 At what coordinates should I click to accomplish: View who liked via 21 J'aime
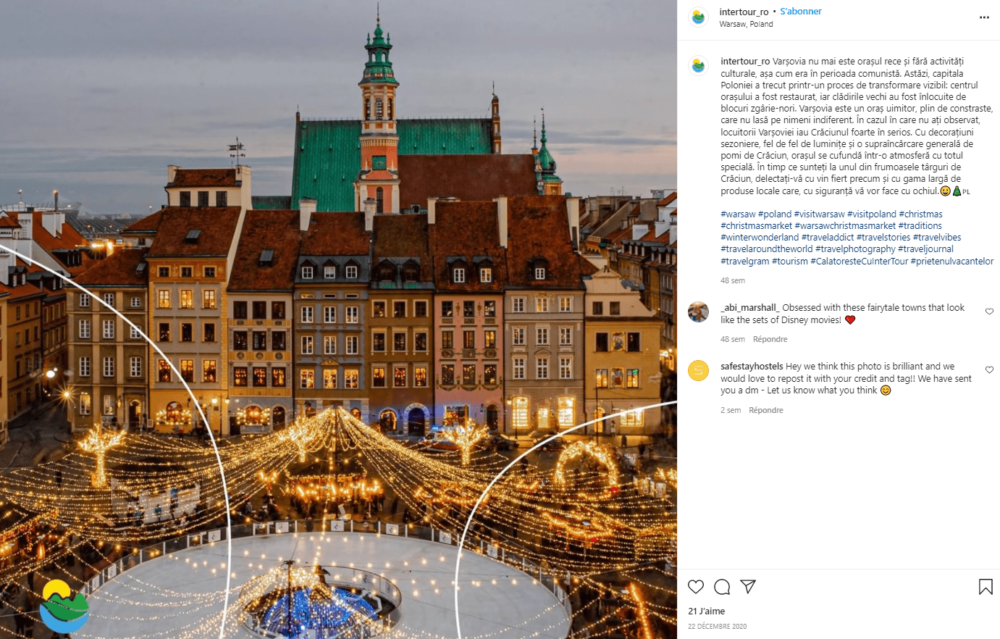[706, 611]
